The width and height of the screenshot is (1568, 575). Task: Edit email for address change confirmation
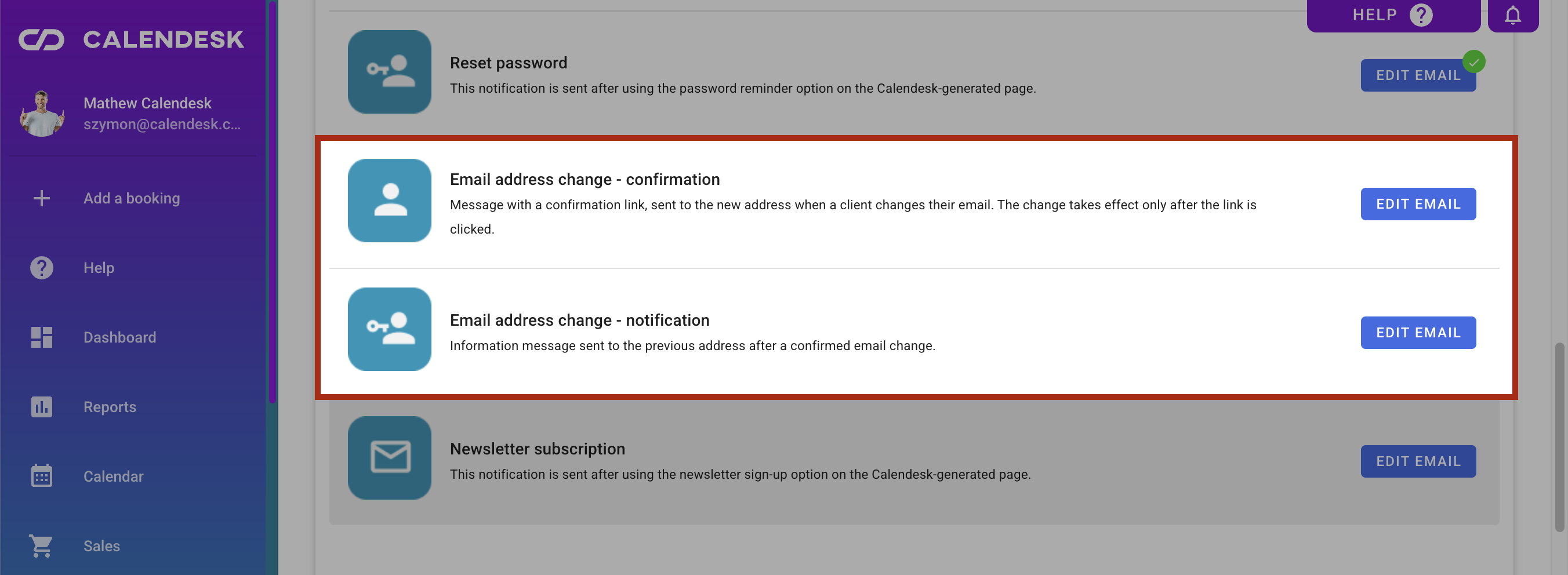[1418, 204]
